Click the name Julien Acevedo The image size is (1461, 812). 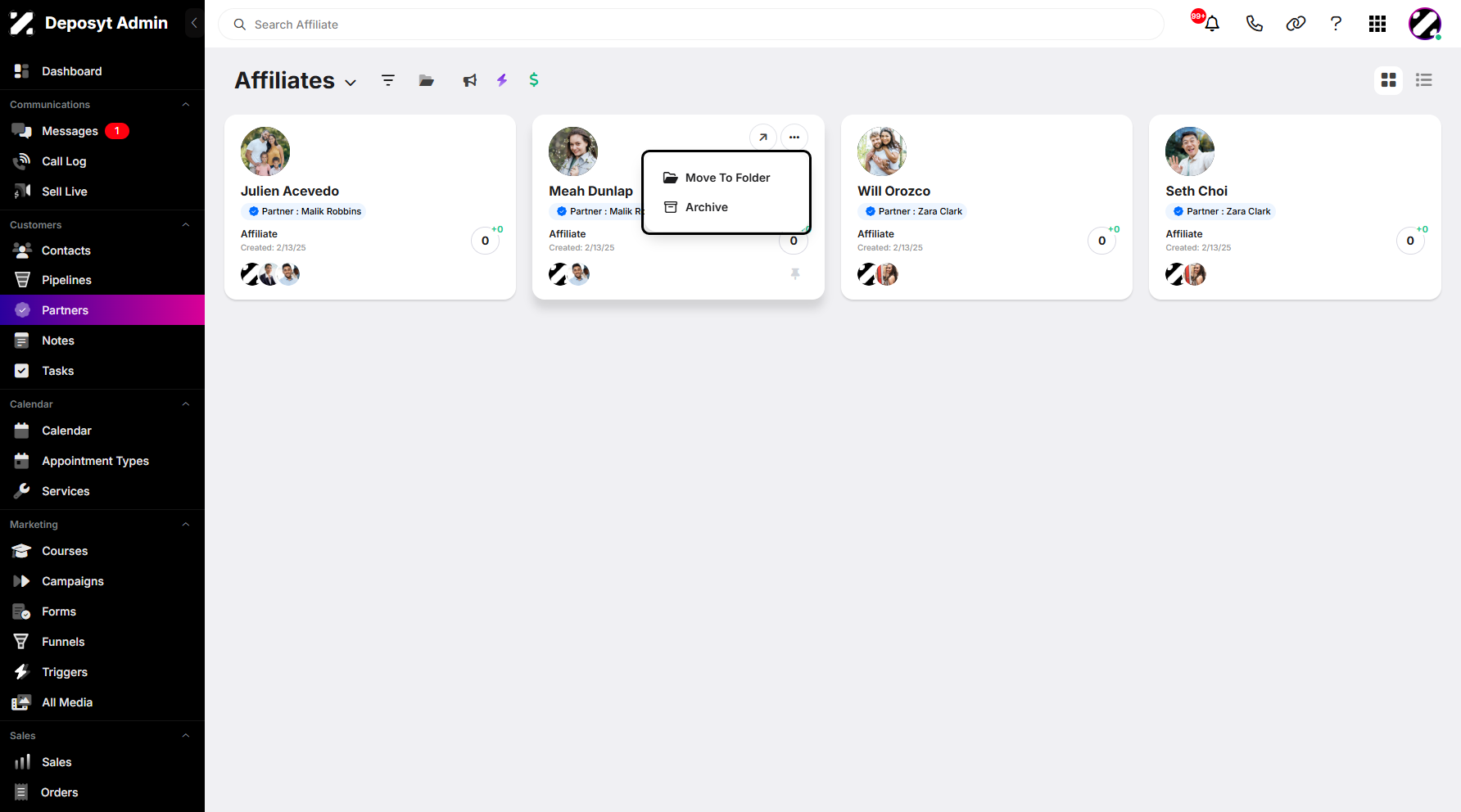point(290,191)
